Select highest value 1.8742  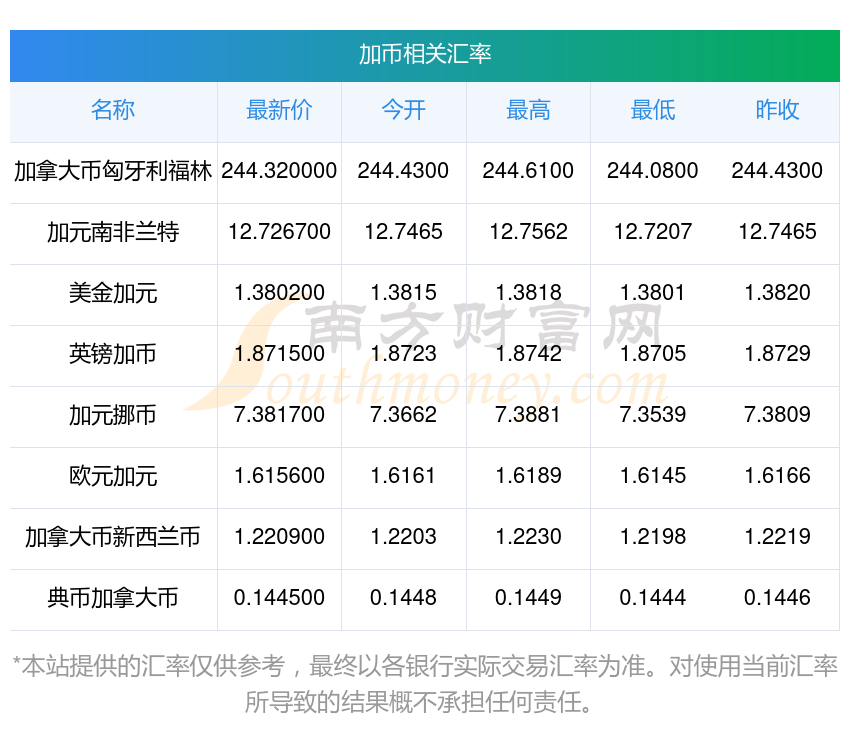pos(528,354)
